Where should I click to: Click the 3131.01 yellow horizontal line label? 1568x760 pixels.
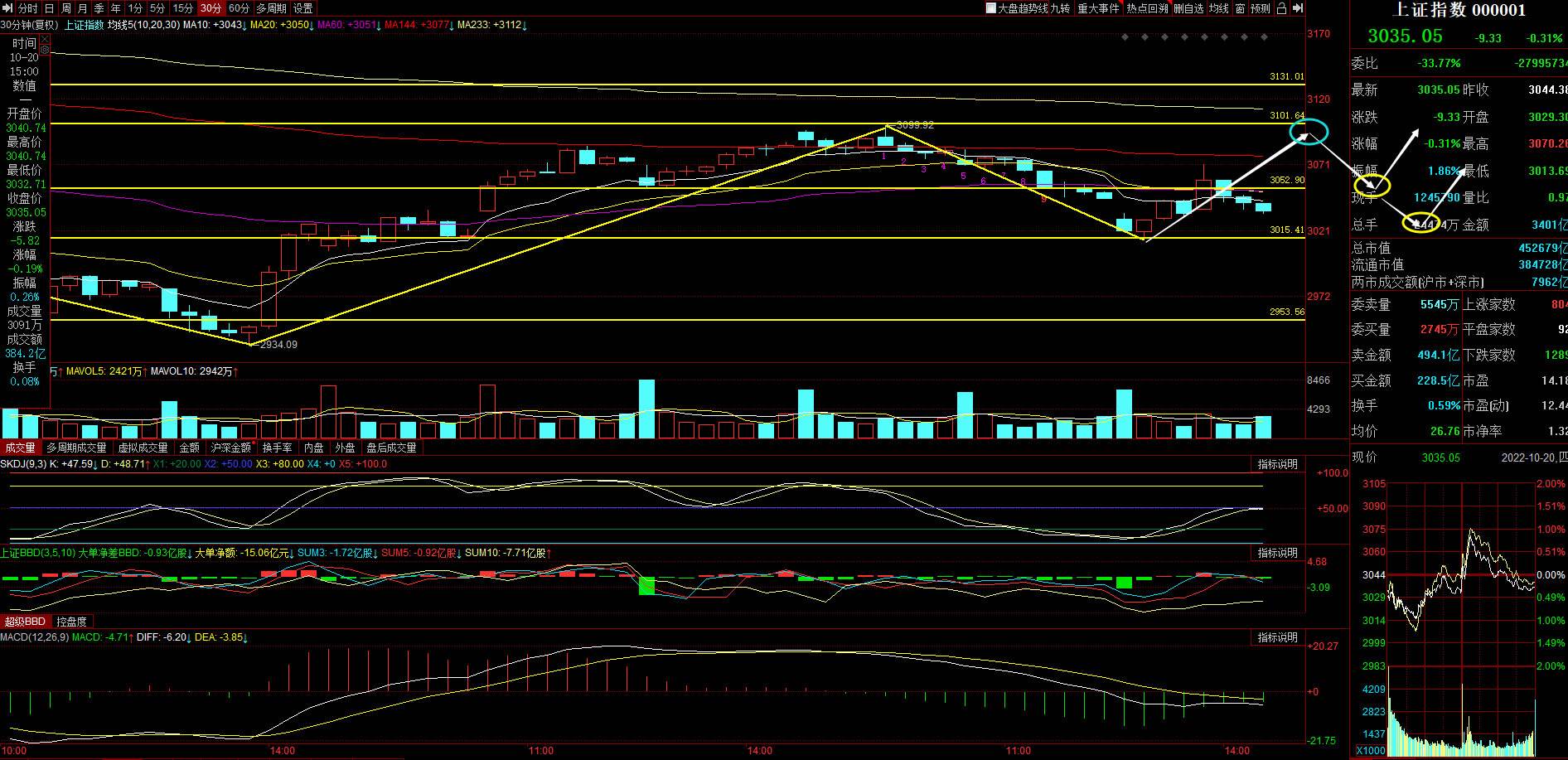pos(1286,77)
